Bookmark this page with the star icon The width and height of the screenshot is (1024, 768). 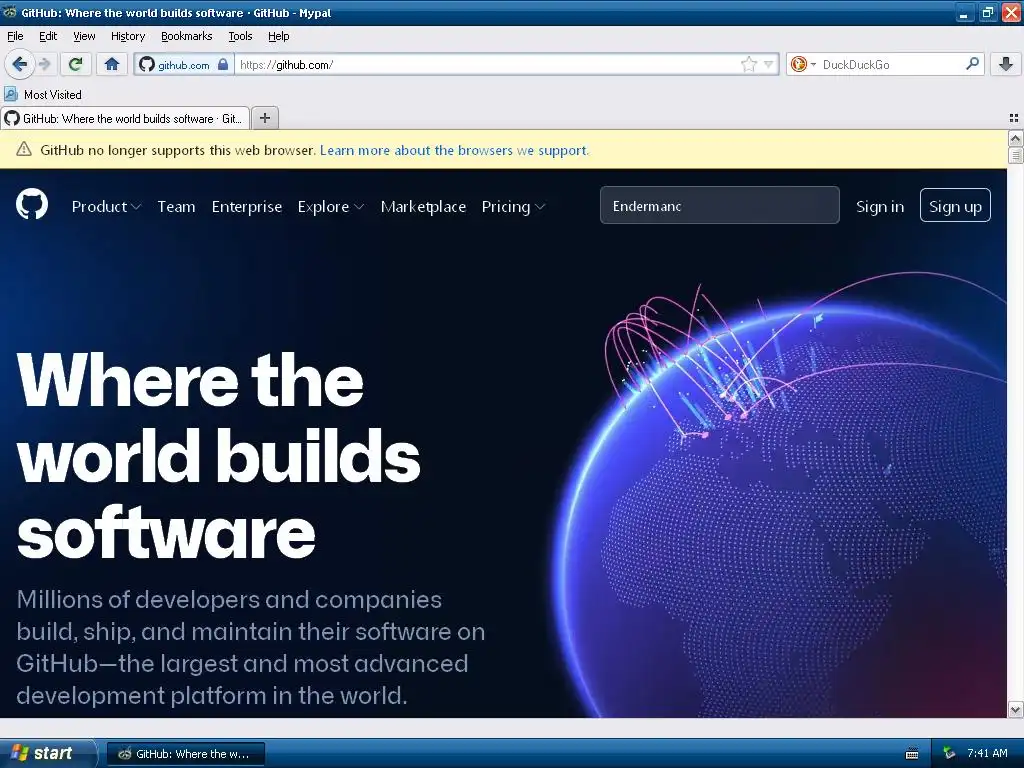click(x=748, y=64)
